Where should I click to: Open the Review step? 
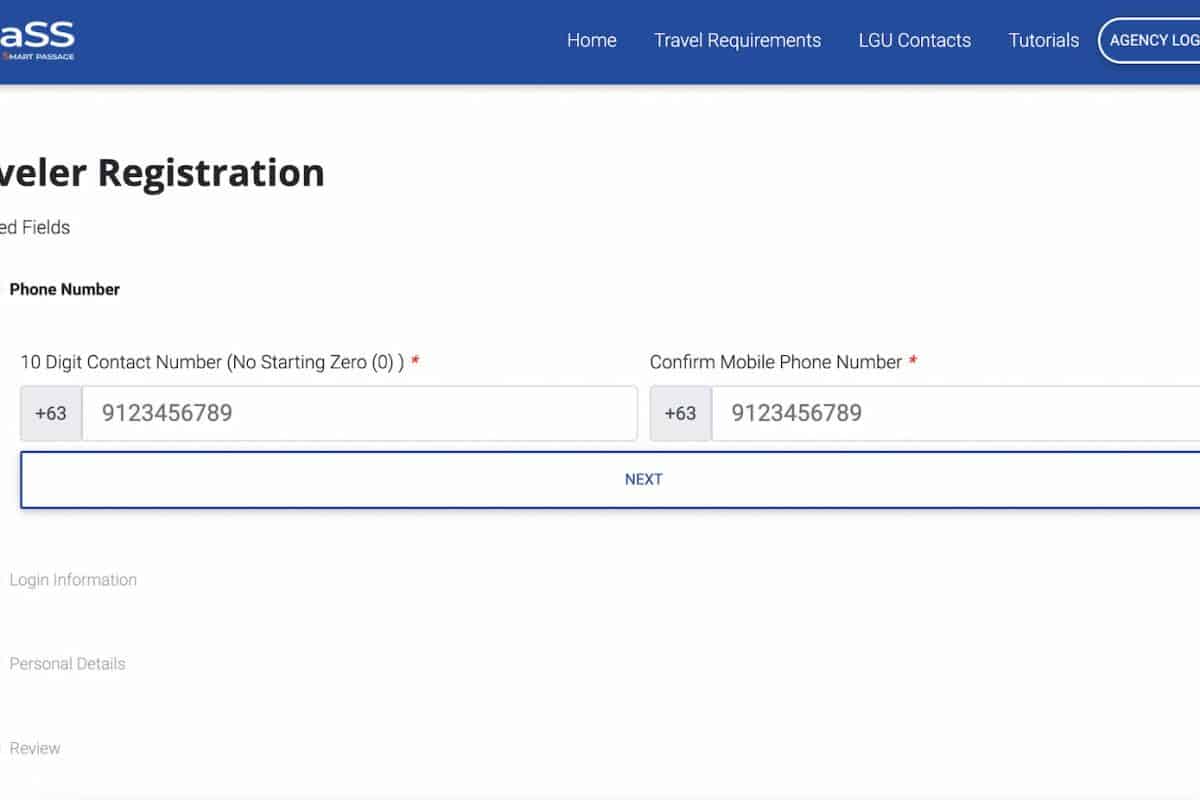click(35, 748)
